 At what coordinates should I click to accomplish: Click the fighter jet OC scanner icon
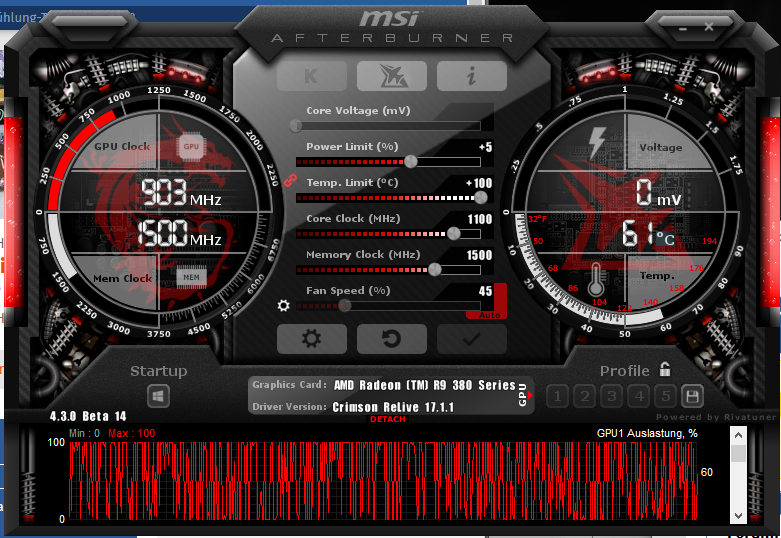click(x=392, y=76)
